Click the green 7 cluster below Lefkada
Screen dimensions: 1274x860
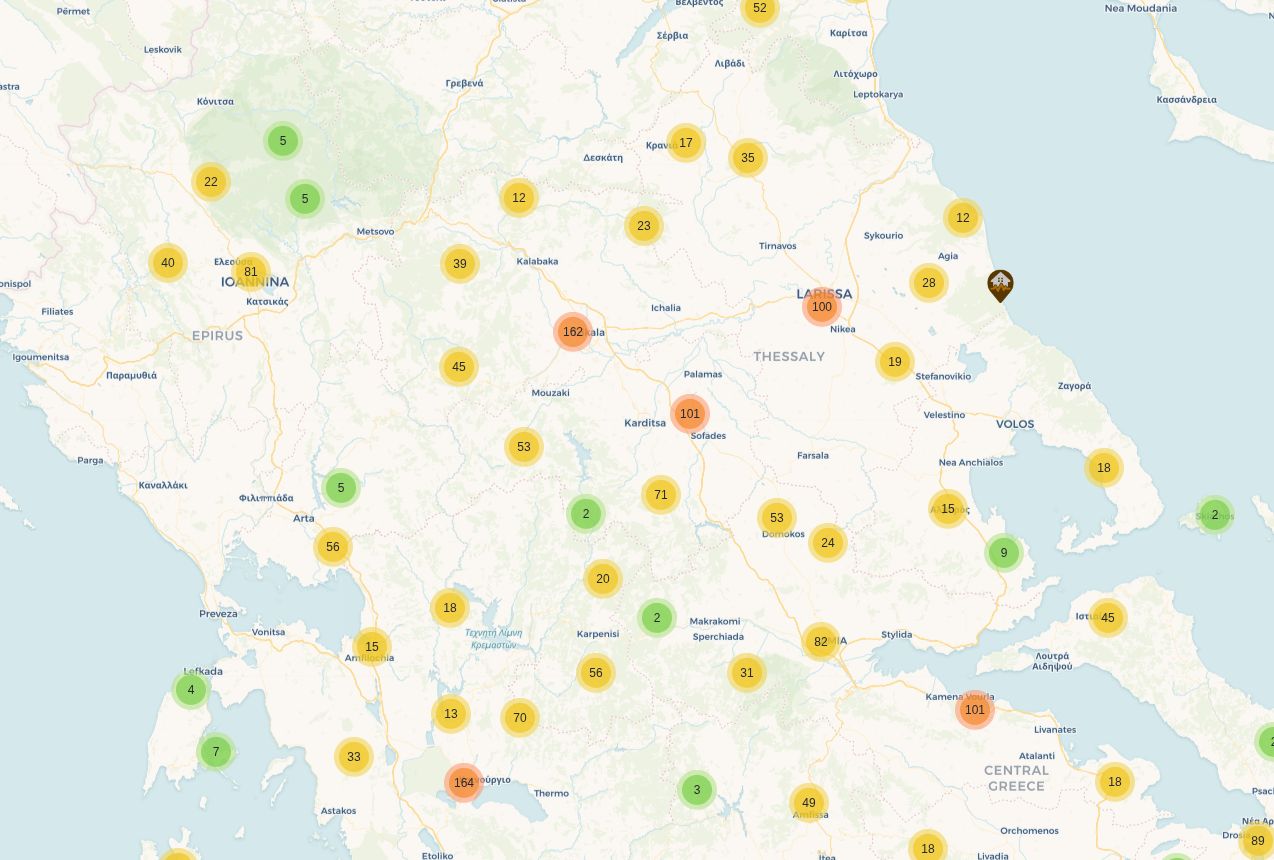[215, 751]
